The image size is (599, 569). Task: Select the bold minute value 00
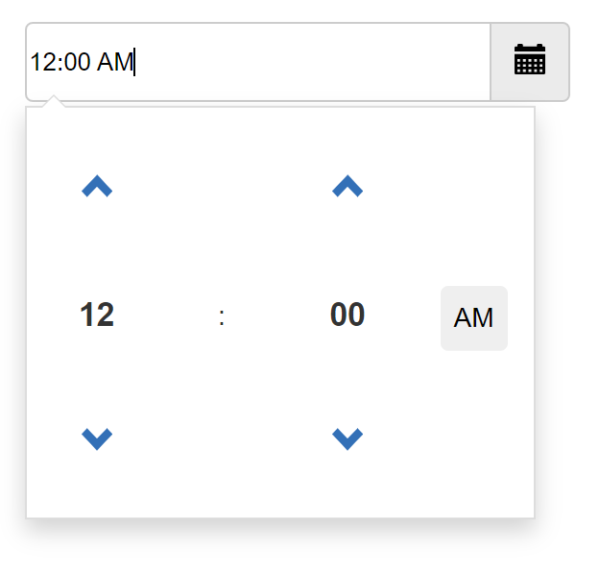[x=347, y=314]
